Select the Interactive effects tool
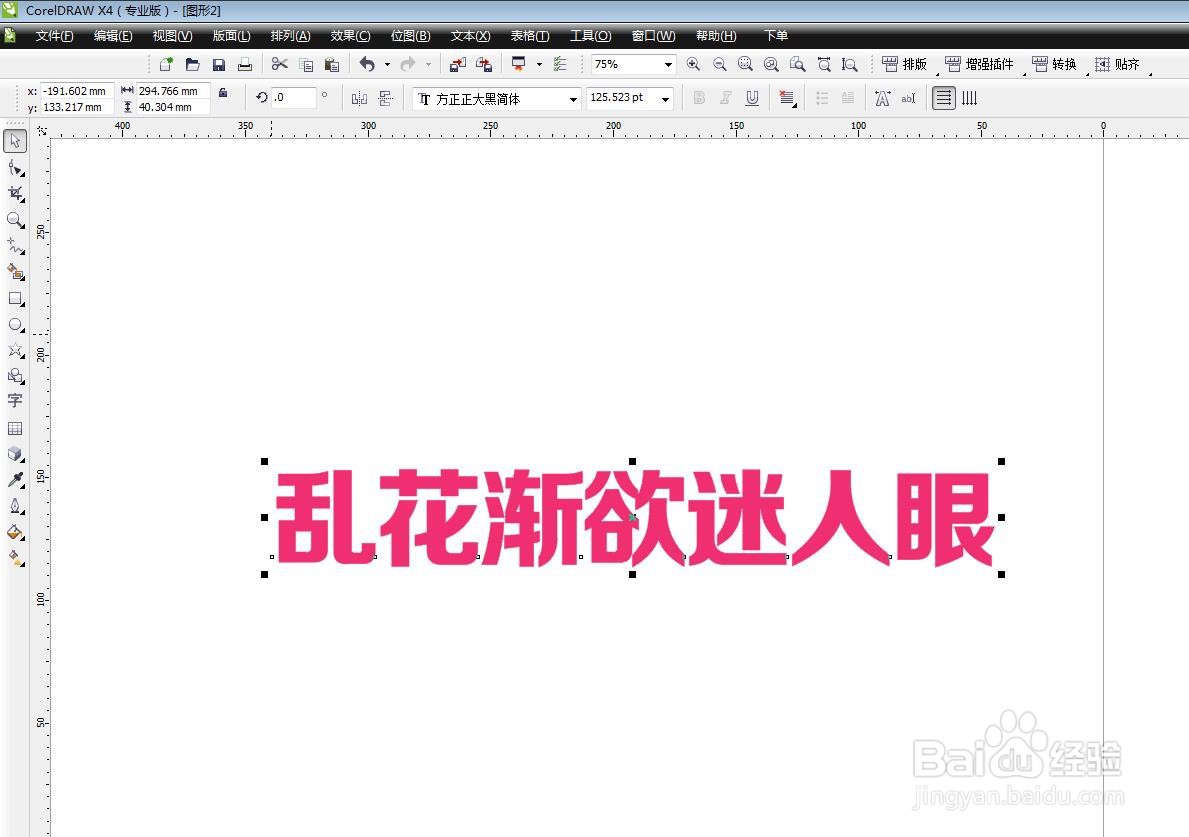This screenshot has height=837, width=1189. 15,454
